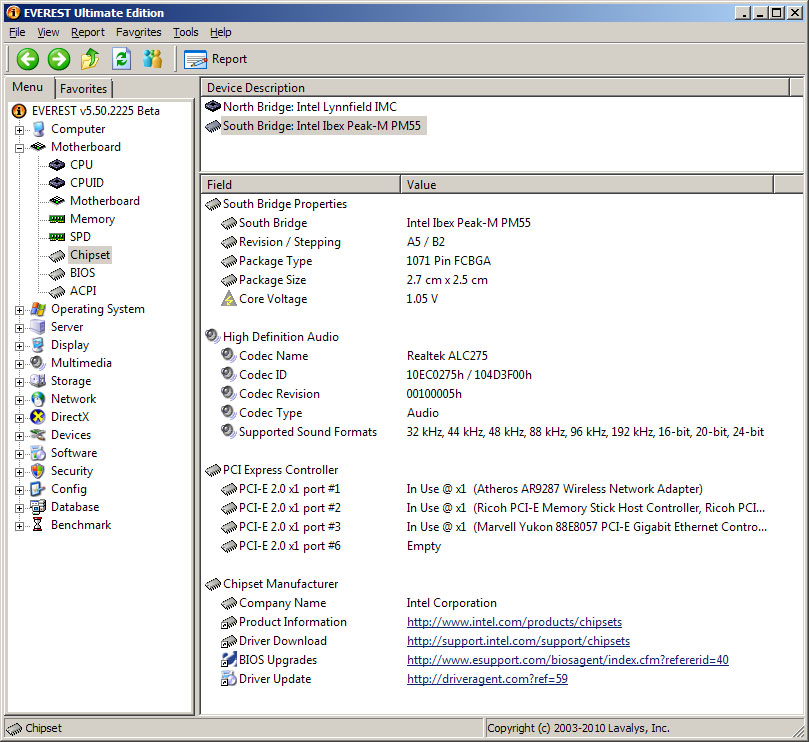Viewport: 809px width, 742px height.
Task: Open the users icon in the toolbar
Action: (x=153, y=59)
